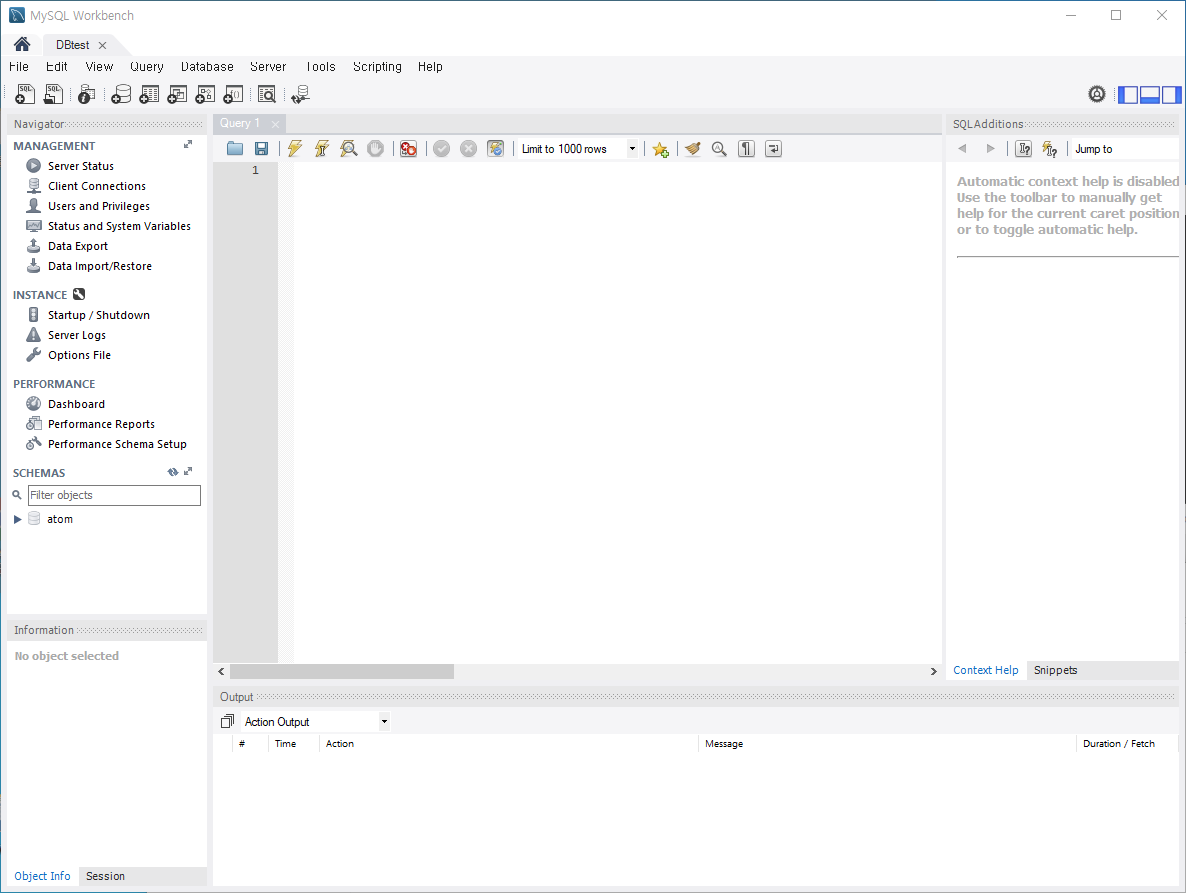This screenshot has width=1186, height=893.
Task: Switch to the Snippets tab
Action: tap(1055, 670)
